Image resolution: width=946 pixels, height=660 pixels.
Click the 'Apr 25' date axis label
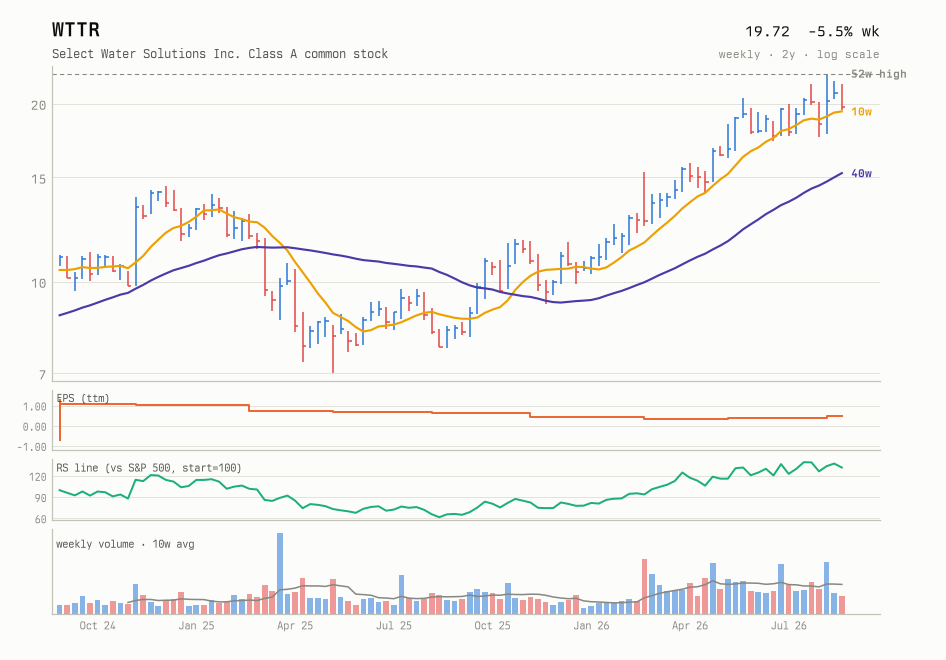(x=295, y=626)
